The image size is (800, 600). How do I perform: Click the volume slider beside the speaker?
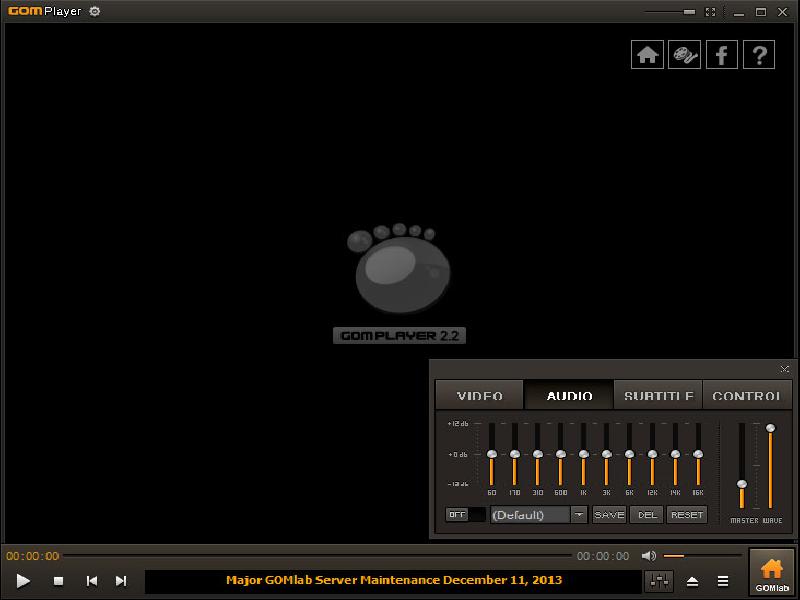[x=702, y=556]
